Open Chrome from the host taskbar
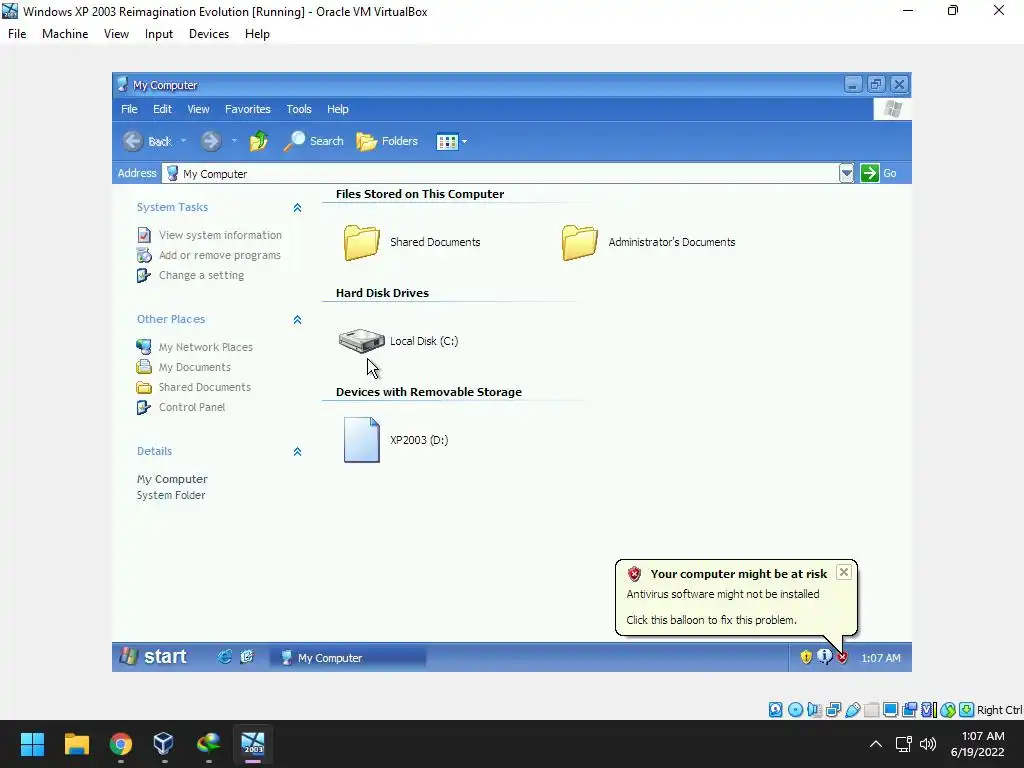 [120, 744]
